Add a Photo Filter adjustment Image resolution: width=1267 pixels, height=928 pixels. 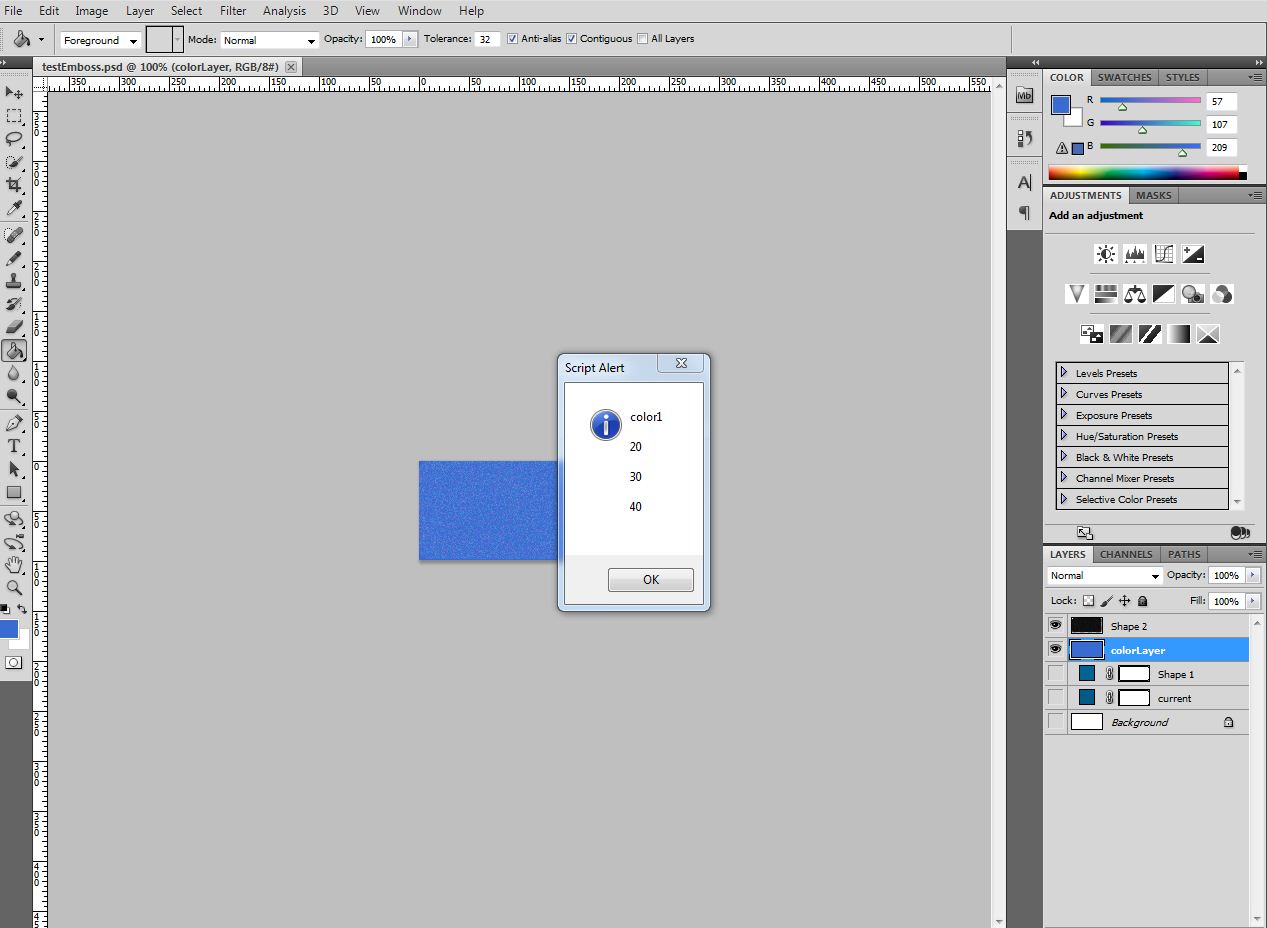click(1192, 294)
